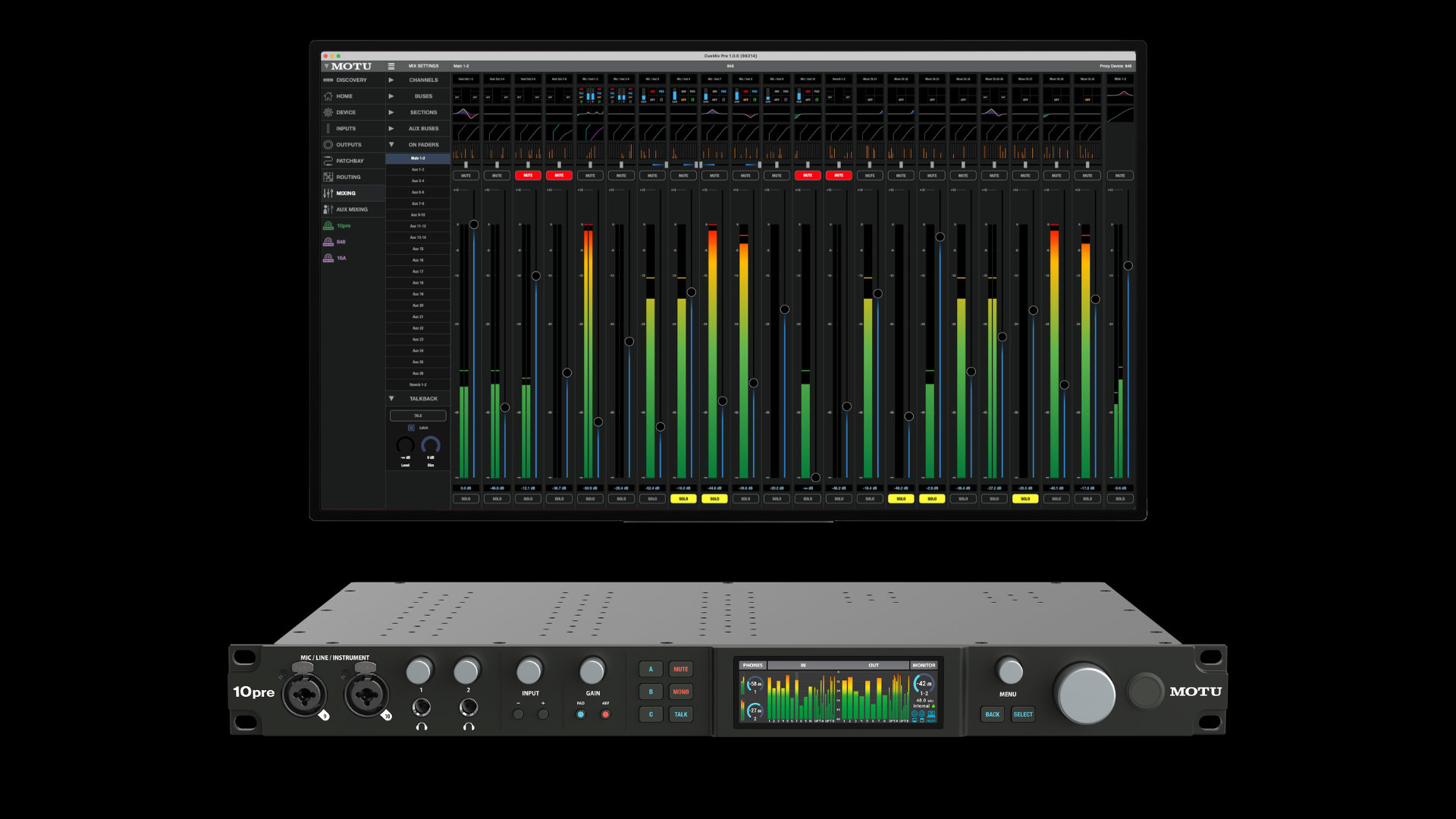Unmute the Host Out 5-6 channel
The height and width of the screenshot is (819, 1456).
528,175
